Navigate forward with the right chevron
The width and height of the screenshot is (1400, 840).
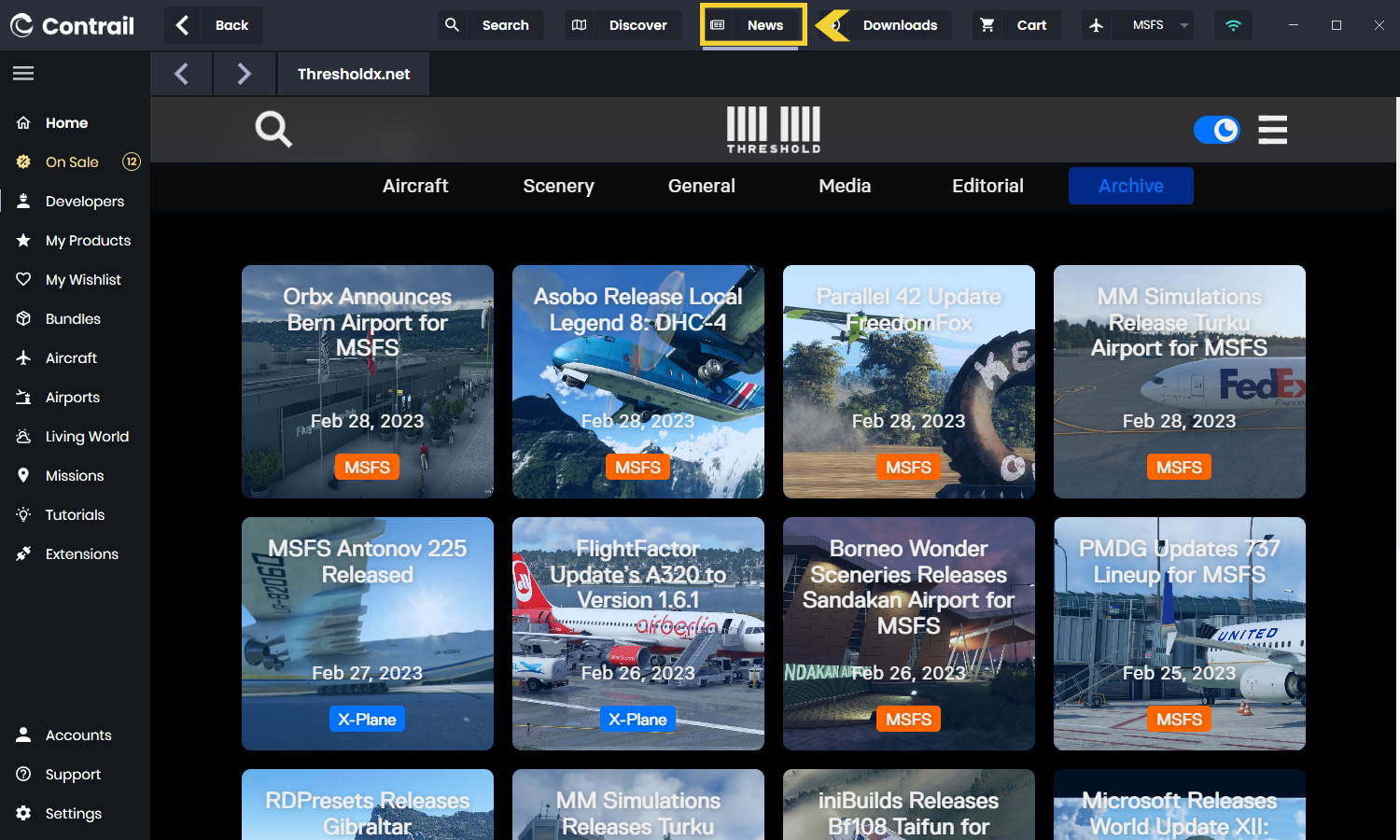(x=245, y=74)
